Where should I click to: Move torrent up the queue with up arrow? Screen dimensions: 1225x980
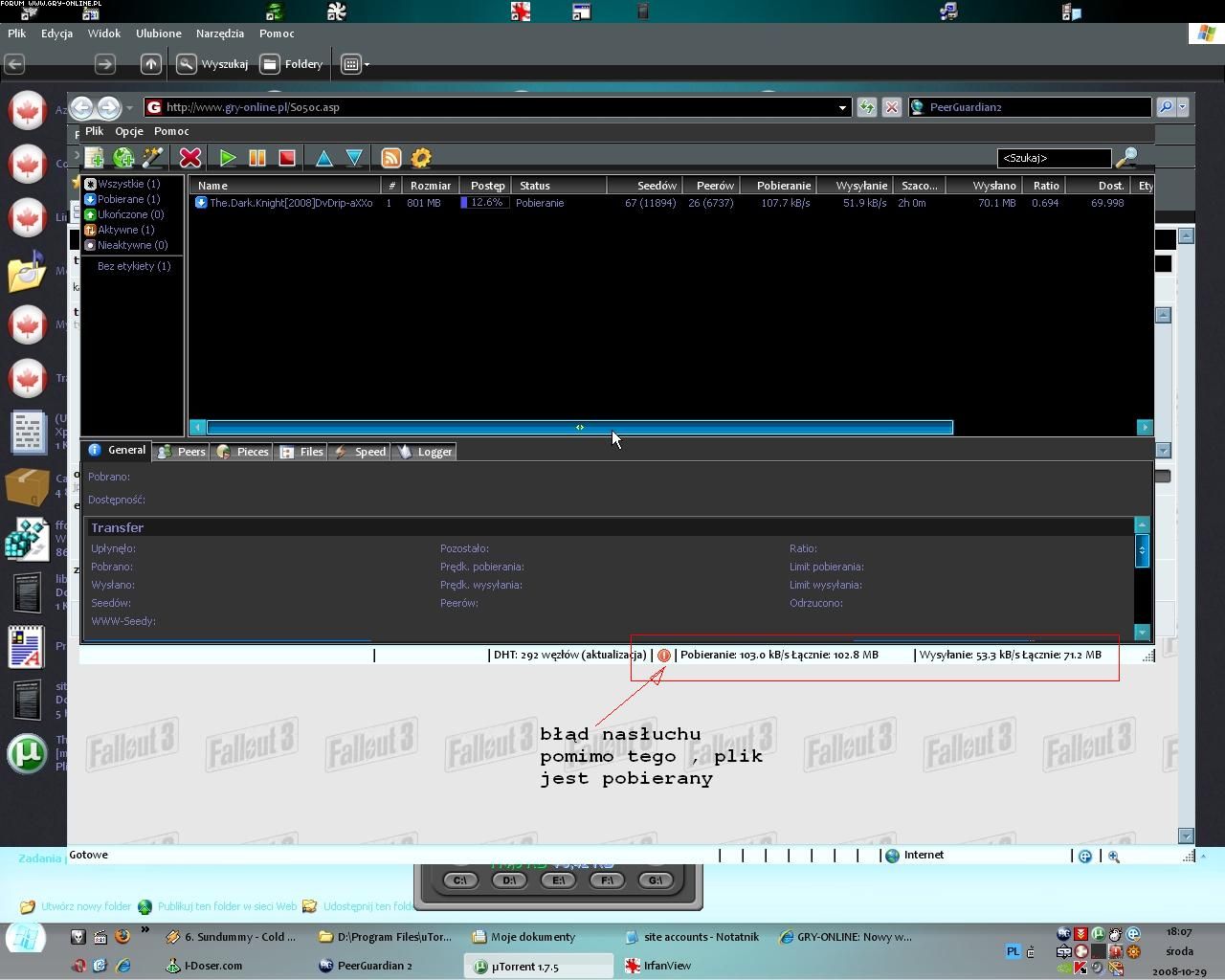(x=324, y=158)
